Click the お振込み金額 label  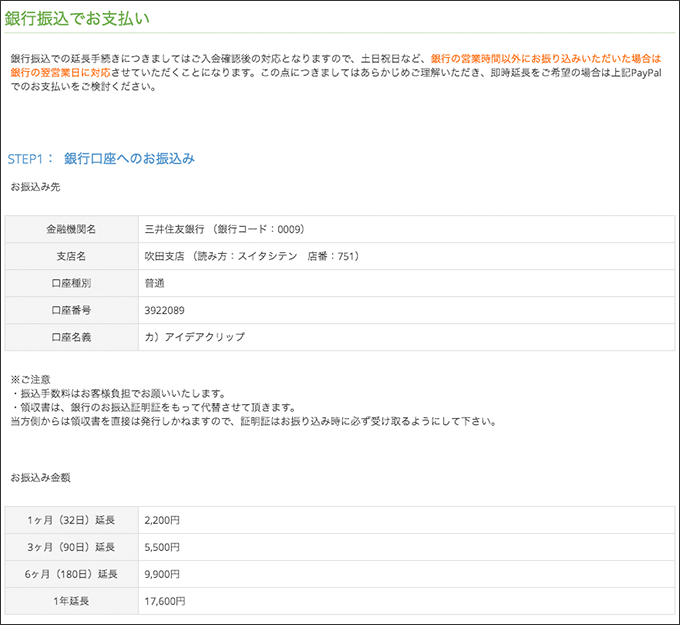[40, 478]
